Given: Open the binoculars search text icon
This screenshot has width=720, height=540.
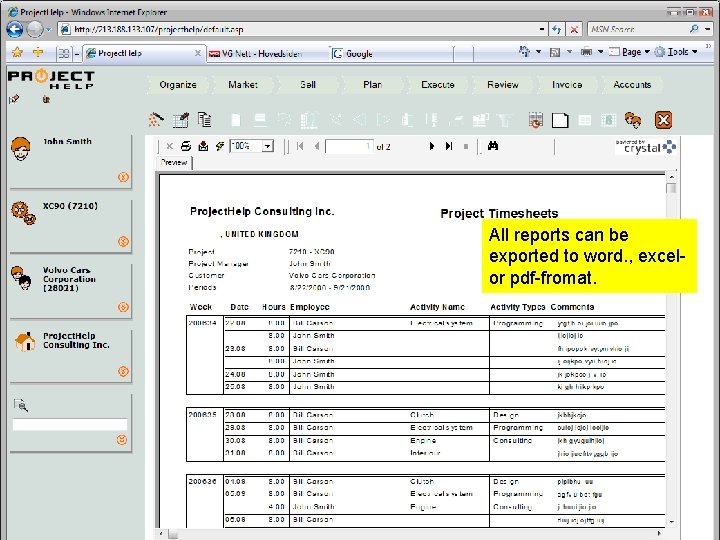Looking at the screenshot, I should tap(493, 146).
